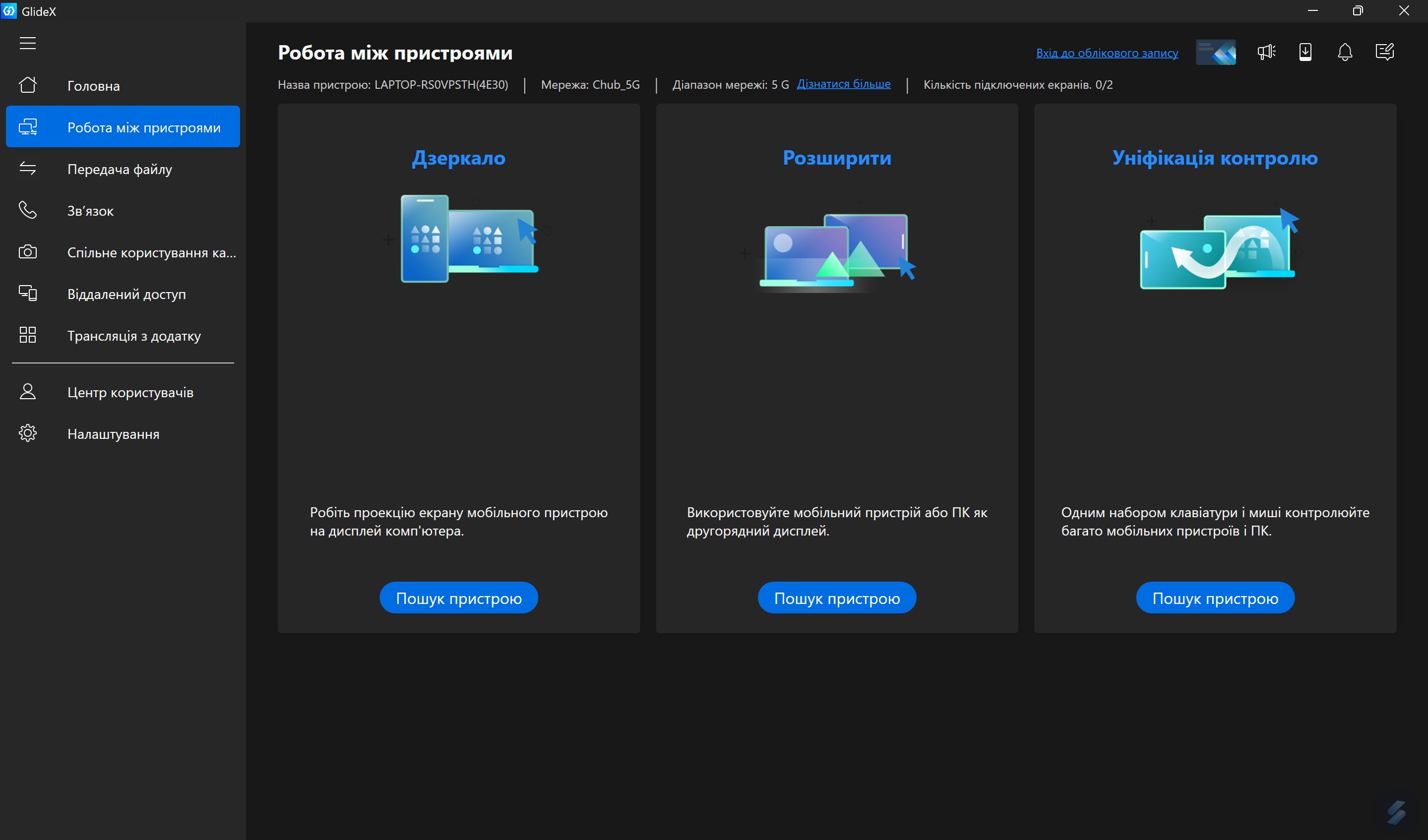
Task: Click the Розширити description about secondary display
Action: pos(837,522)
